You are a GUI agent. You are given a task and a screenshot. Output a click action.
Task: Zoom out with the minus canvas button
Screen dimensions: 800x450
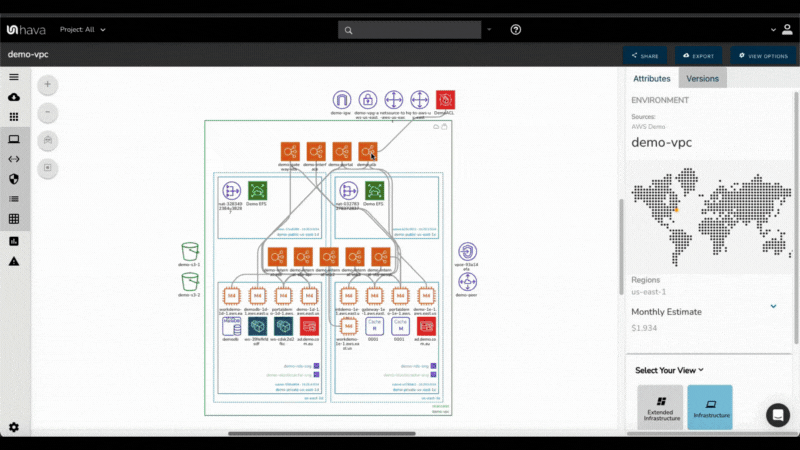tap(47, 112)
